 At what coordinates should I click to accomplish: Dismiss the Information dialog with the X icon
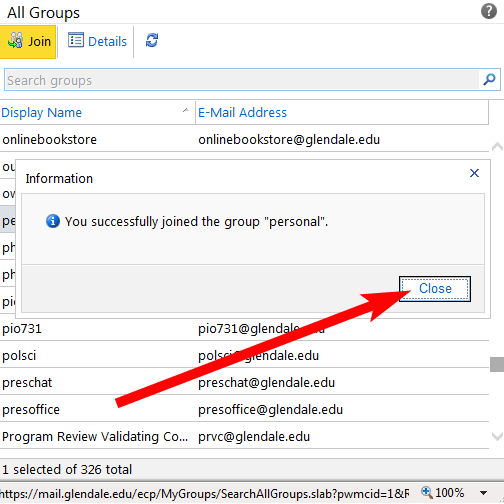pyautogui.click(x=474, y=173)
